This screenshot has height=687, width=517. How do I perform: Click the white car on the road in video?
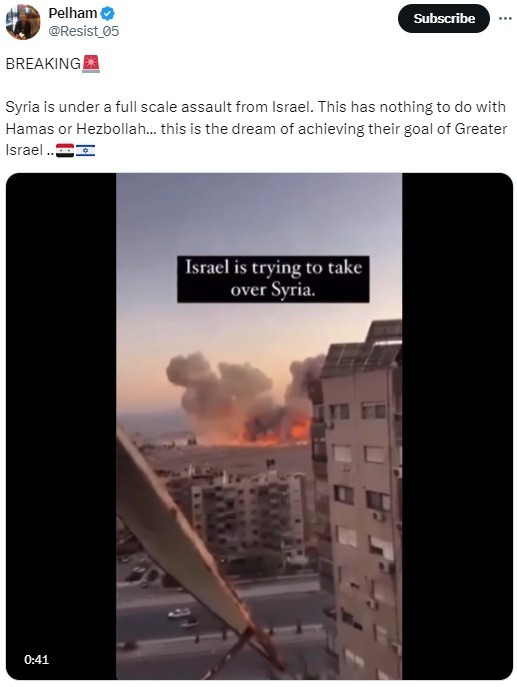(x=179, y=613)
